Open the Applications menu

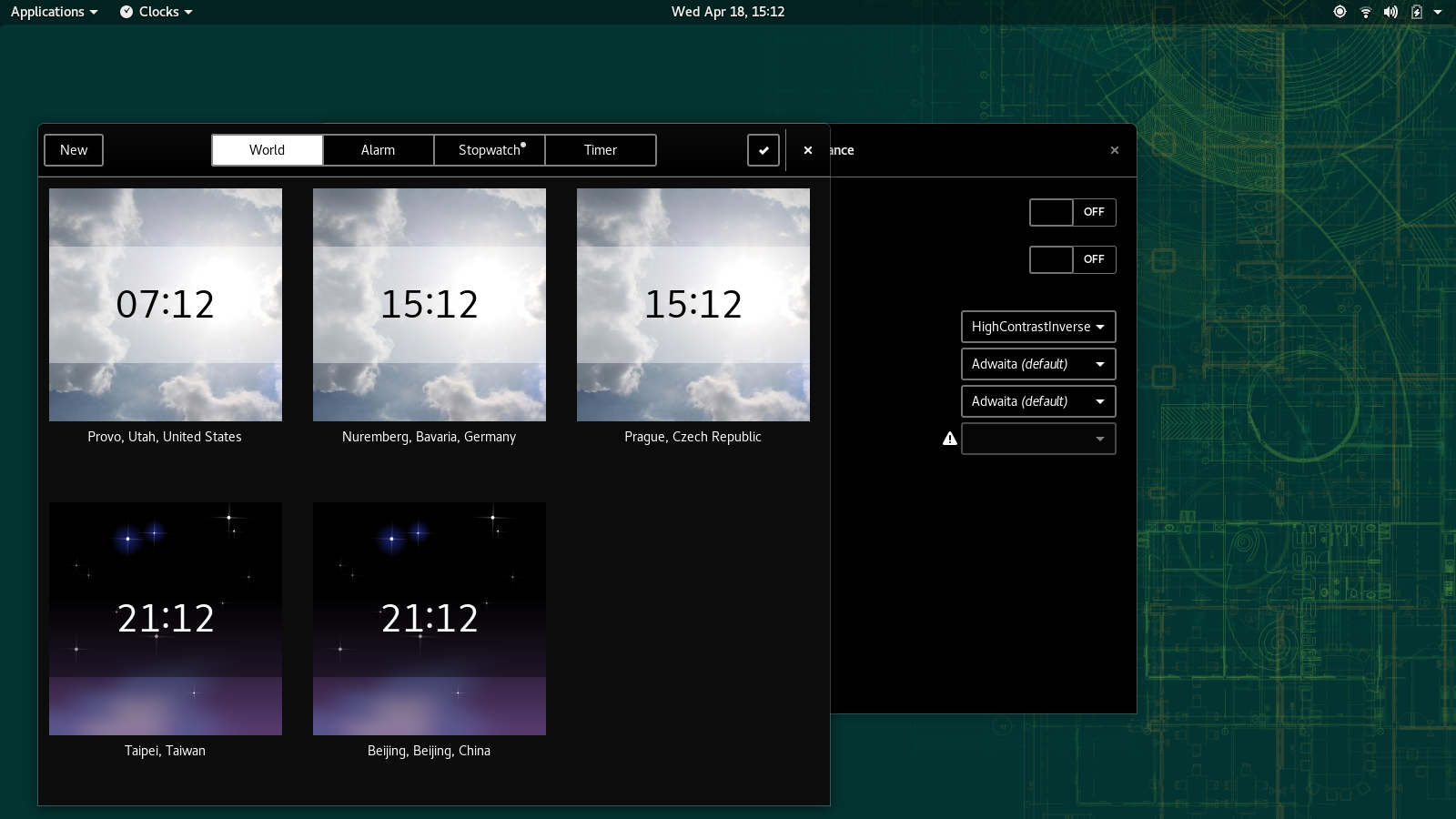[54, 12]
